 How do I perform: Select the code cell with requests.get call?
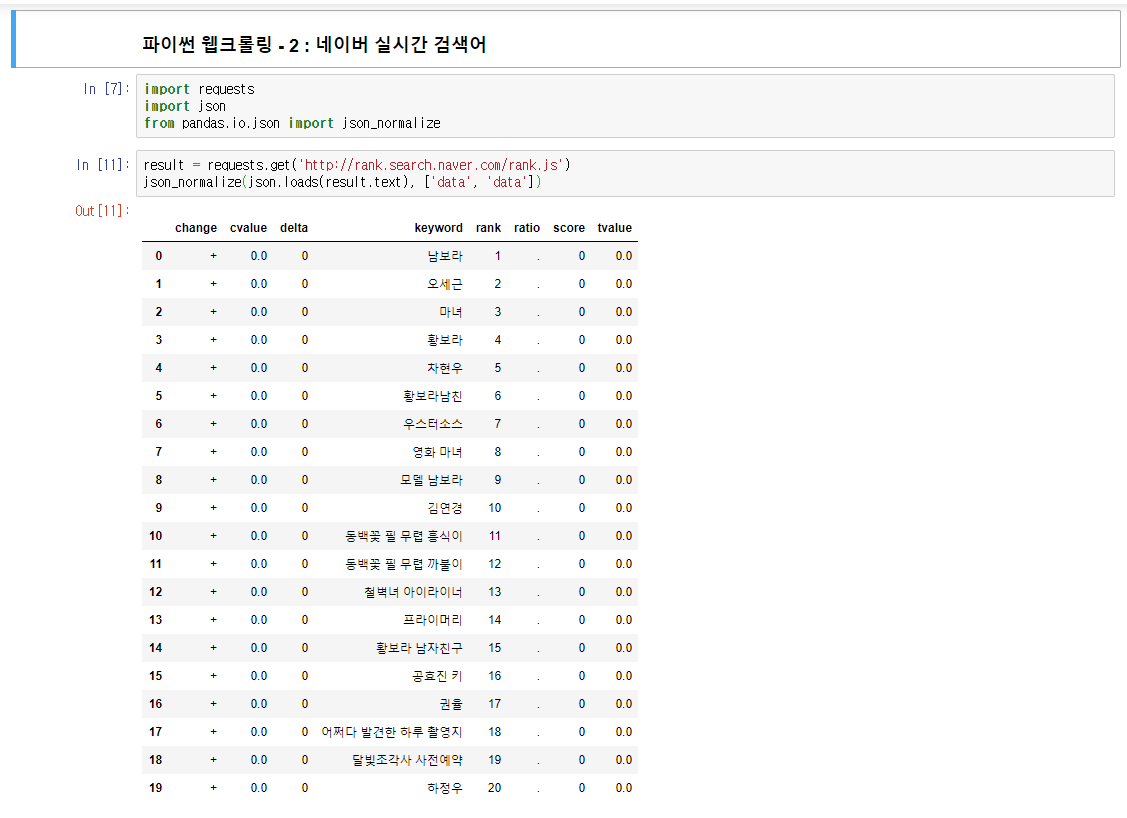pyautogui.click(x=625, y=173)
